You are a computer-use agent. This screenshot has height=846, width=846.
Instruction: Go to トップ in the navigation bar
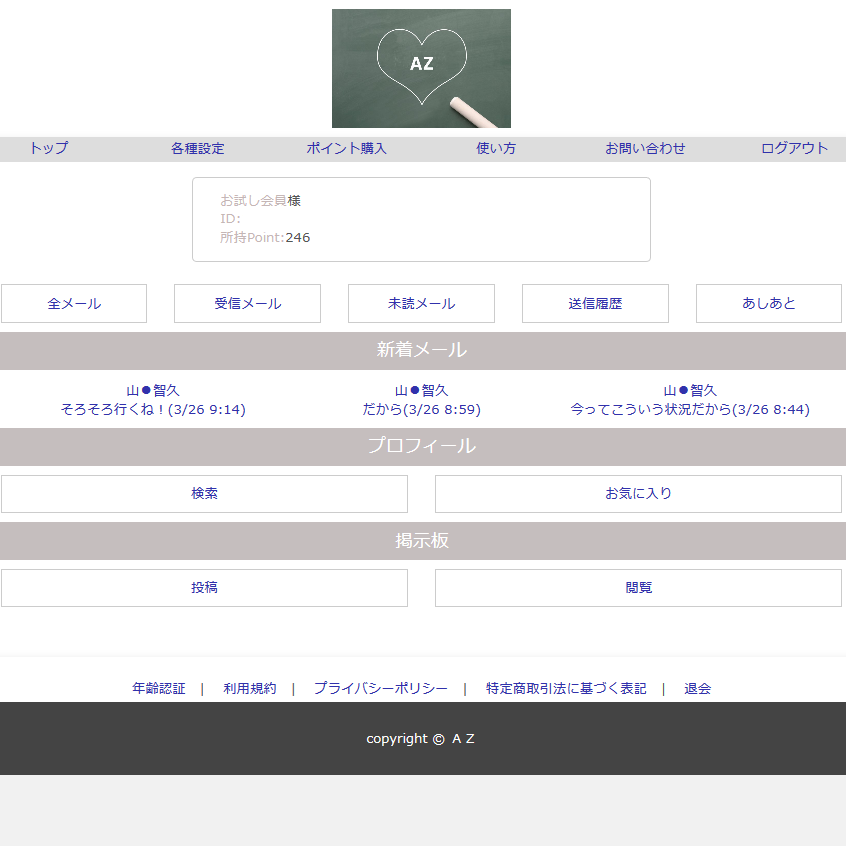(49, 148)
